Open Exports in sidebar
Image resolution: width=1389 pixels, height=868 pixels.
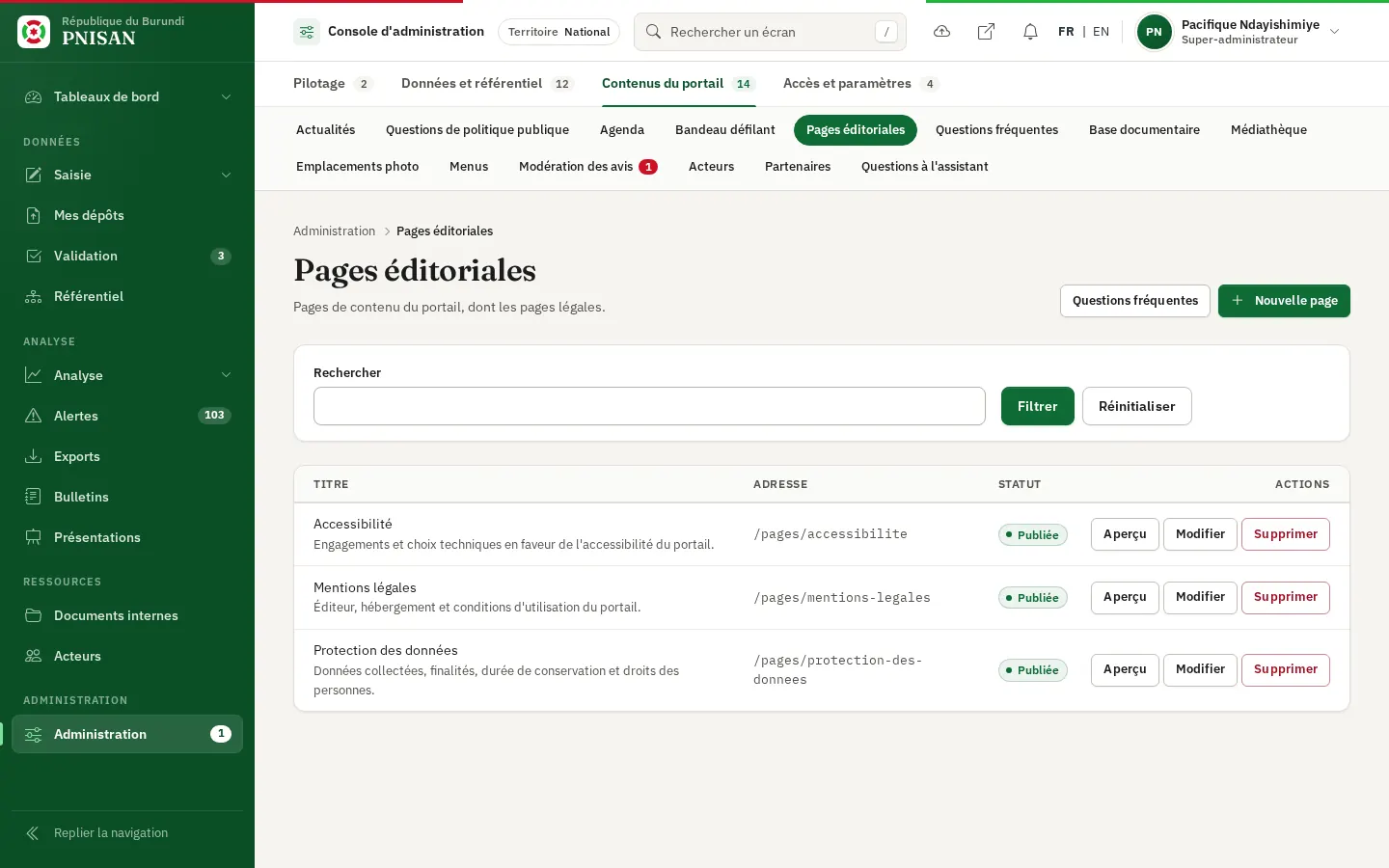127,456
